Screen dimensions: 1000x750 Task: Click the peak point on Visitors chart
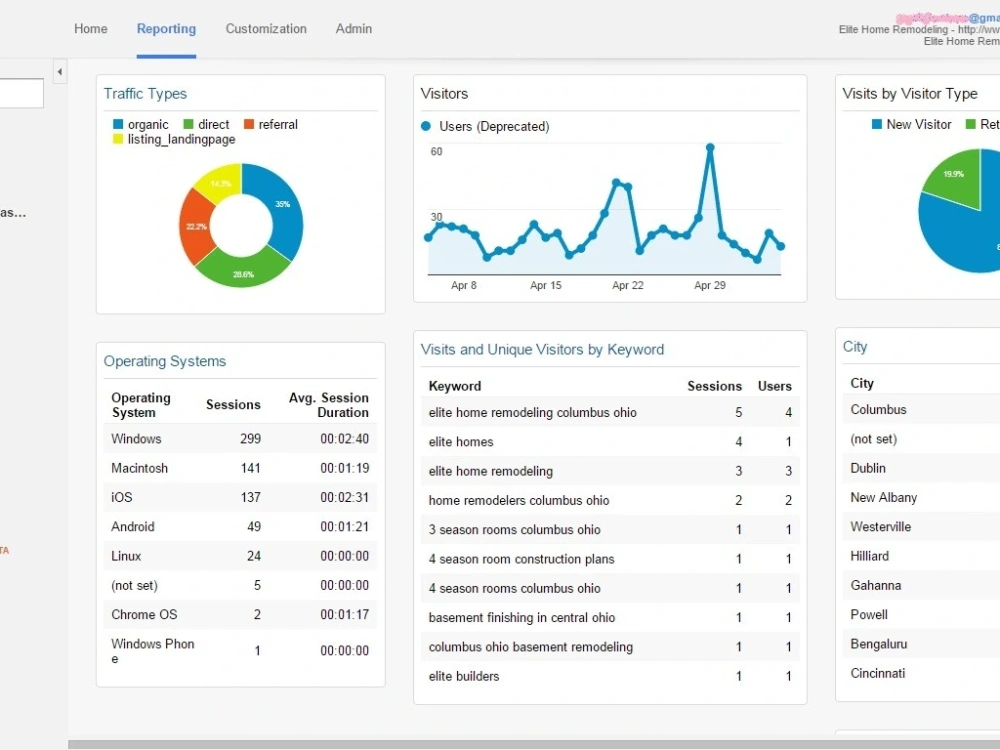[710, 147]
